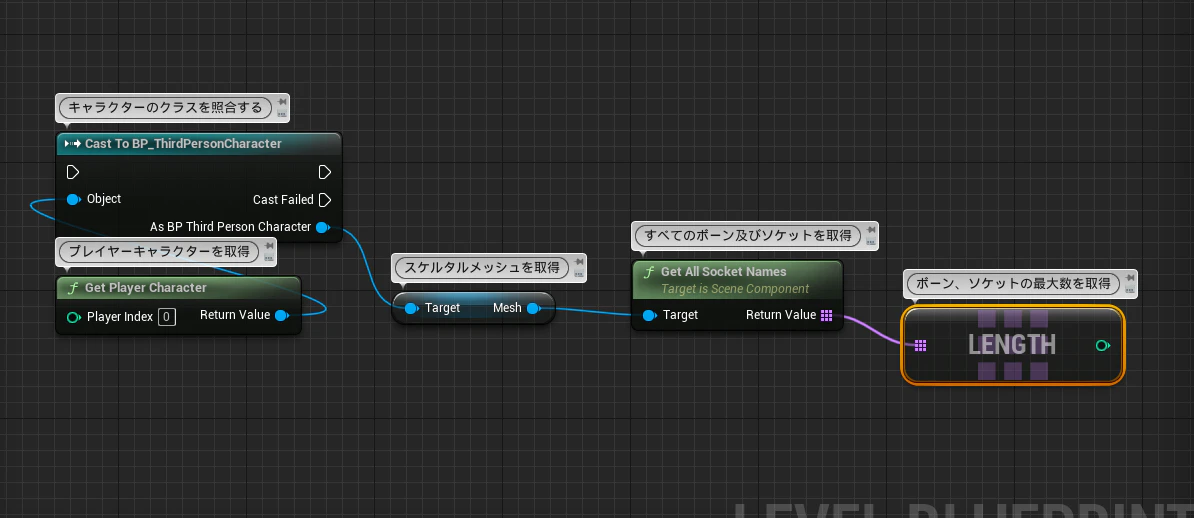This screenshot has width=1194, height=518.
Task: Click the As BP Third Person Character pin
Action: click(322, 227)
